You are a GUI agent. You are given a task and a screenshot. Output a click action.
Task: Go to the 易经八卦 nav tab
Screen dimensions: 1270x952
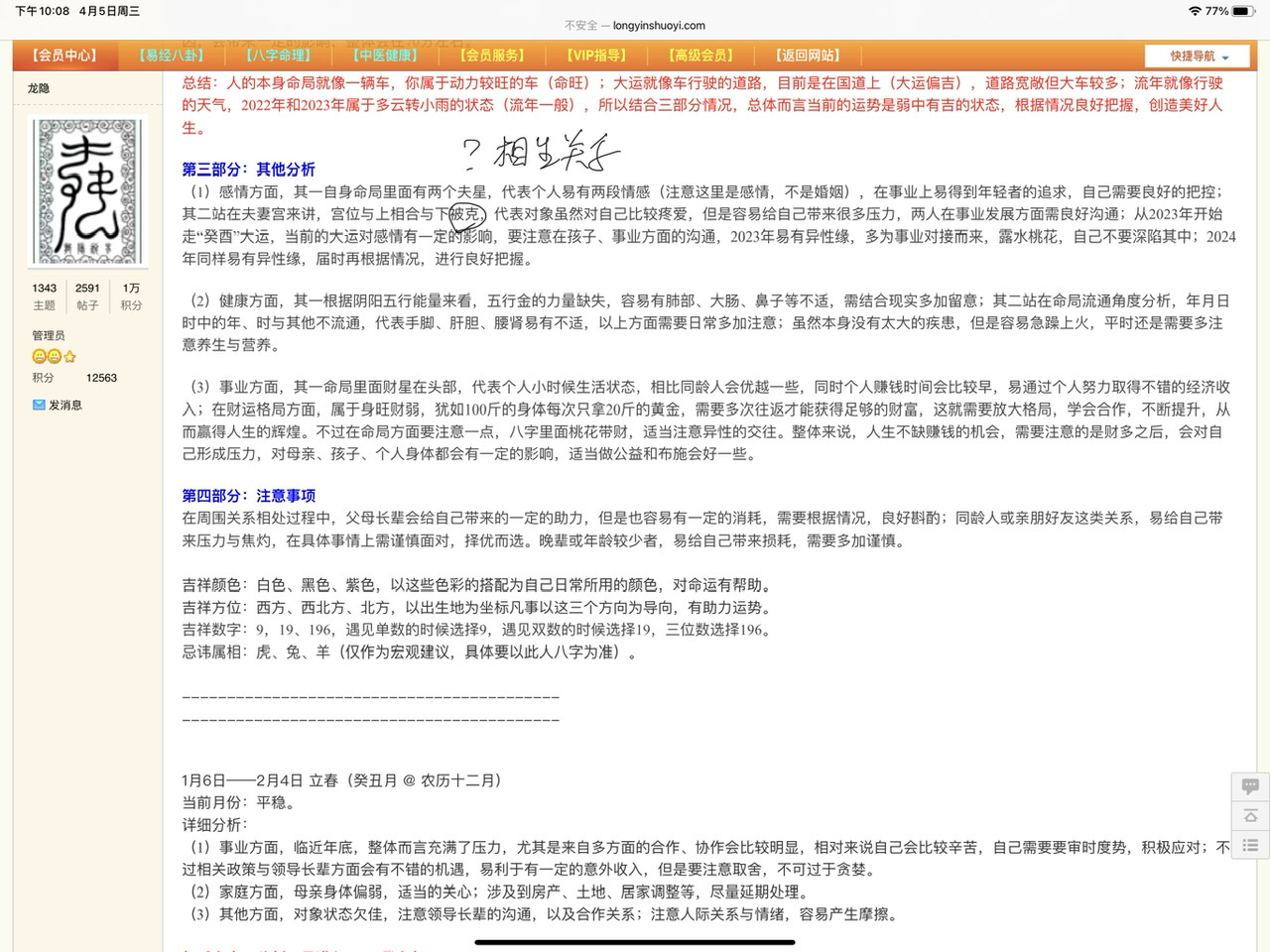point(172,56)
